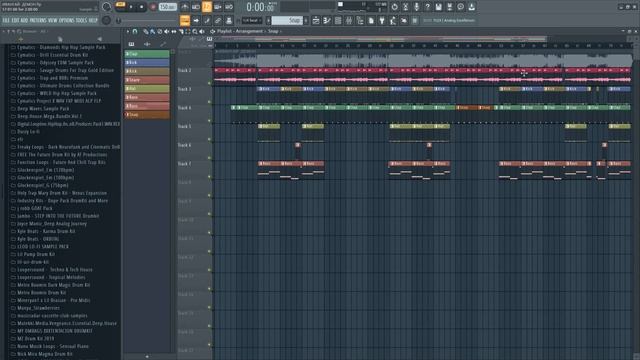Open the playlist options menu arrow
The image size is (640, 360).
click(x=128, y=31)
